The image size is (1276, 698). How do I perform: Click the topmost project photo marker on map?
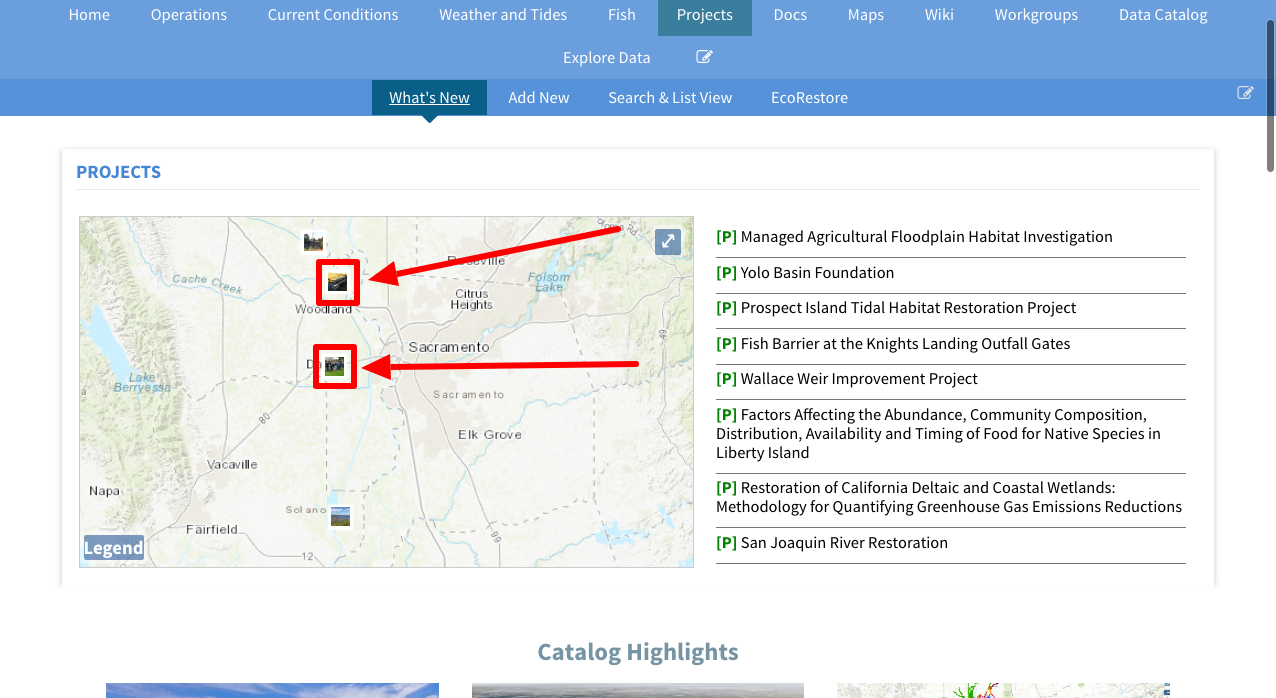pyautogui.click(x=314, y=241)
